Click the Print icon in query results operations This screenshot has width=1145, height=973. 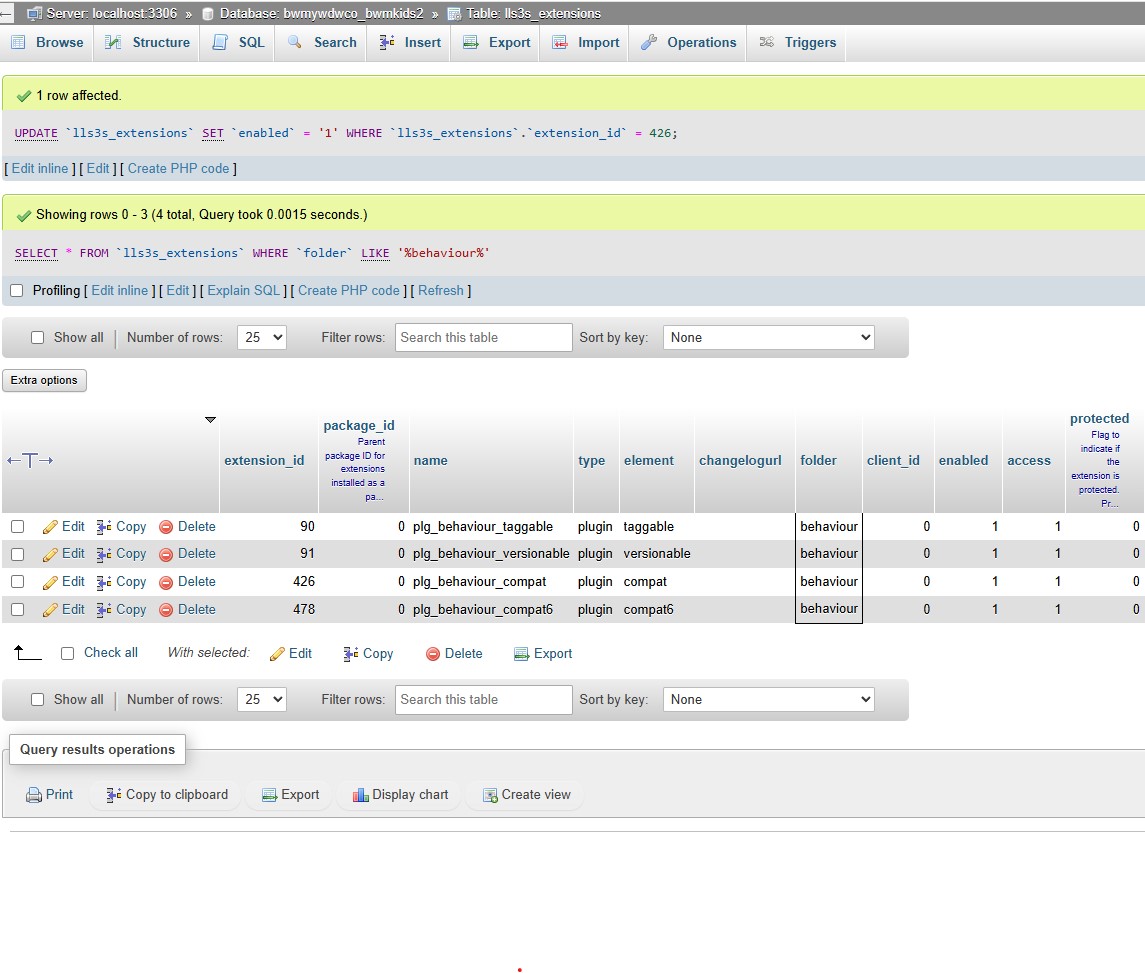click(x=35, y=795)
